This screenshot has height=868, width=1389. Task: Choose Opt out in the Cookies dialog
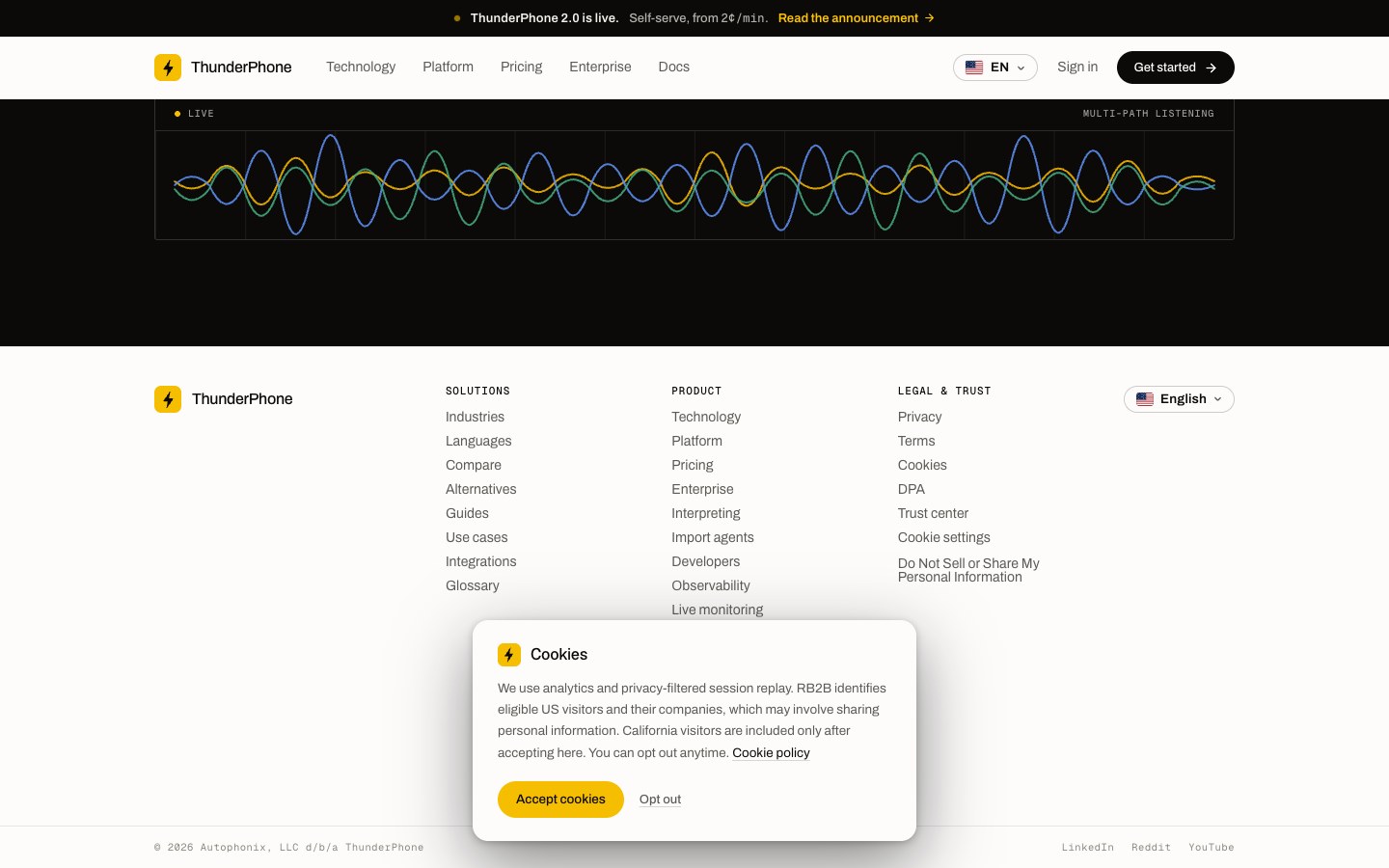pyautogui.click(x=660, y=800)
